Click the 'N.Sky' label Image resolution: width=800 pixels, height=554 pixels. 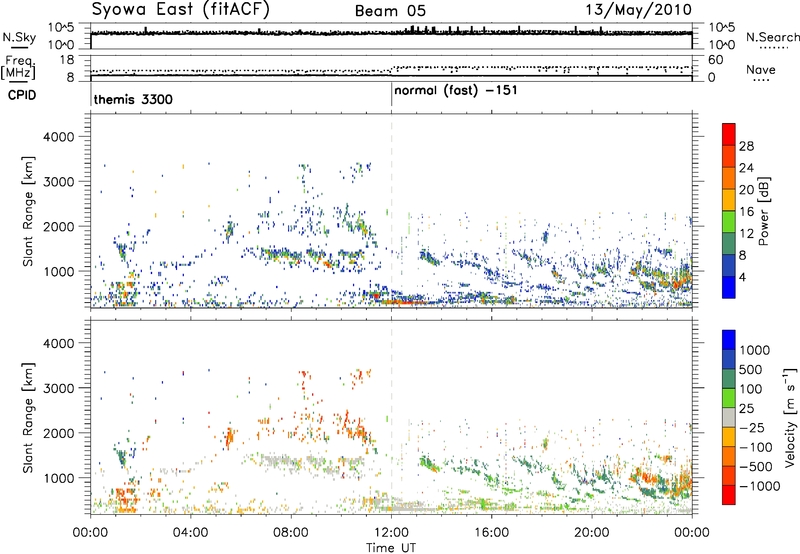[x=19, y=37]
